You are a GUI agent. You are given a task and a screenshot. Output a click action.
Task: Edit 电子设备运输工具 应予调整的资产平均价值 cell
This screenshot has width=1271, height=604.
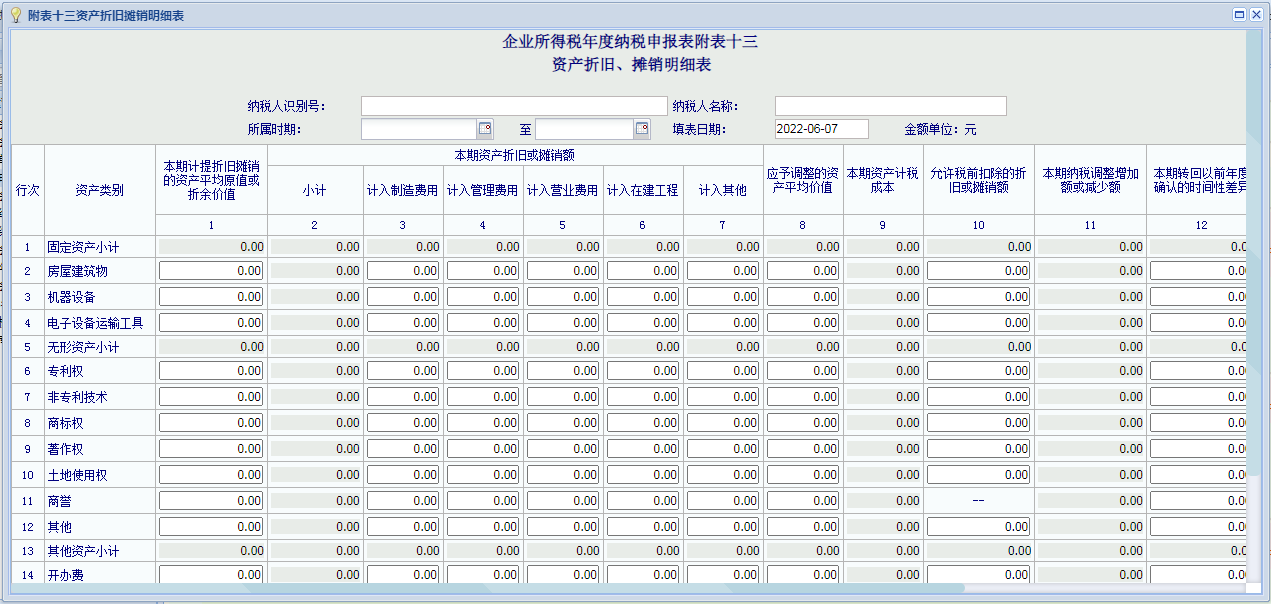coord(803,323)
